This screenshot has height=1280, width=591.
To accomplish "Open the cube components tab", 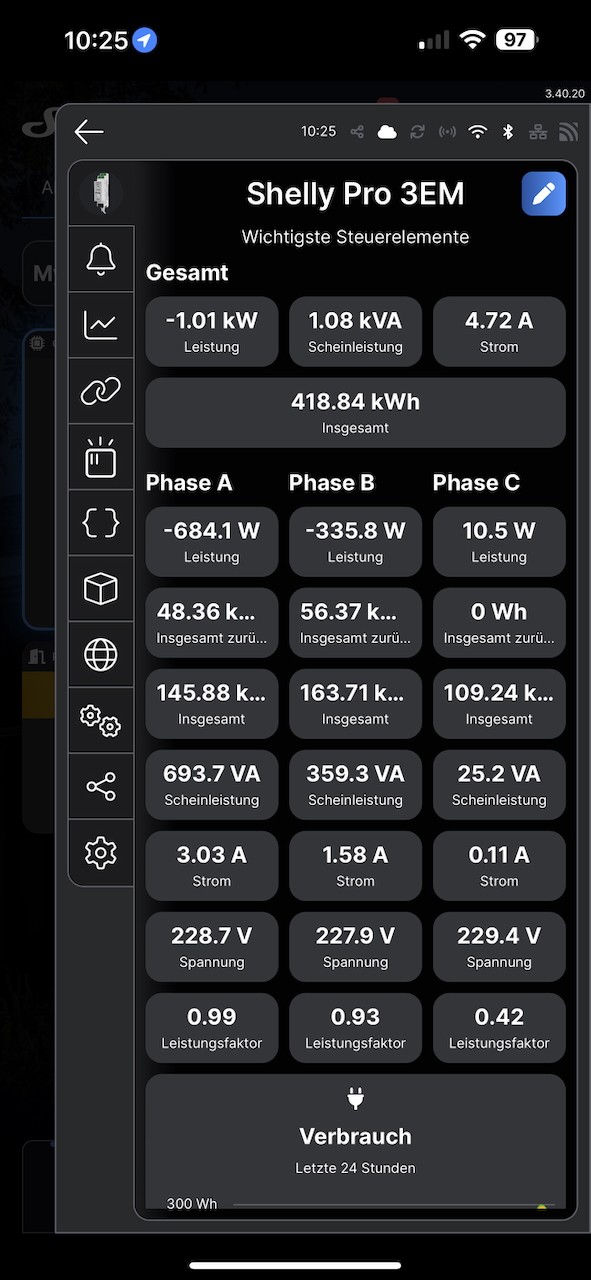I will click(101, 589).
